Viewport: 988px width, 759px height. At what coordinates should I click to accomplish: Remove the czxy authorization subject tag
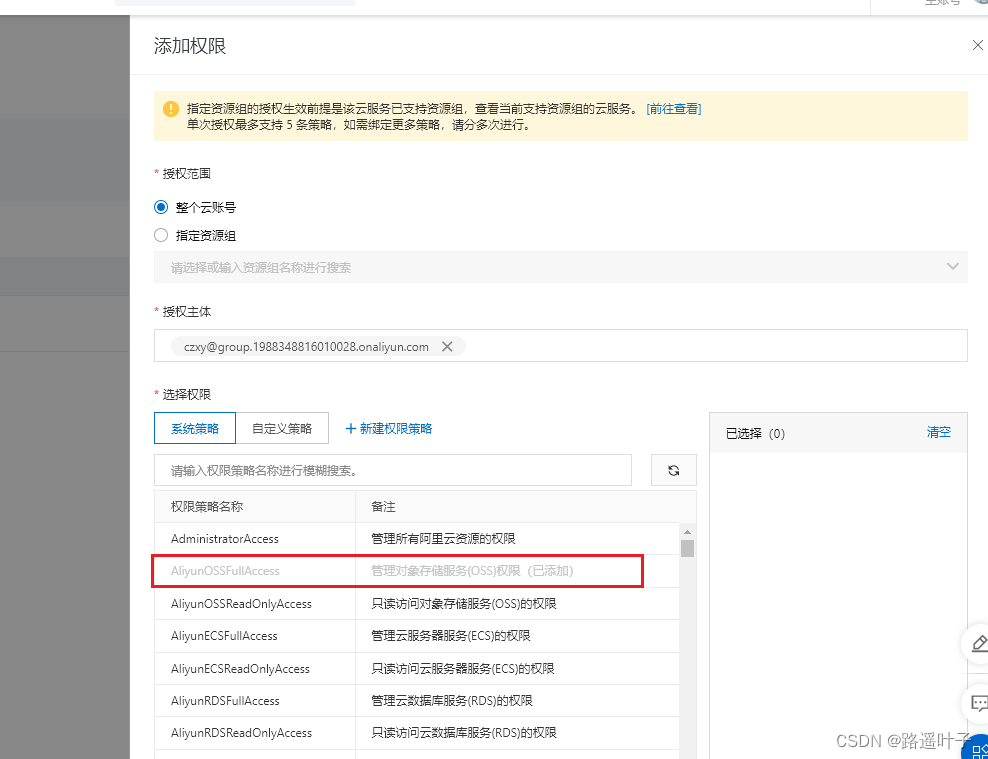(x=448, y=346)
